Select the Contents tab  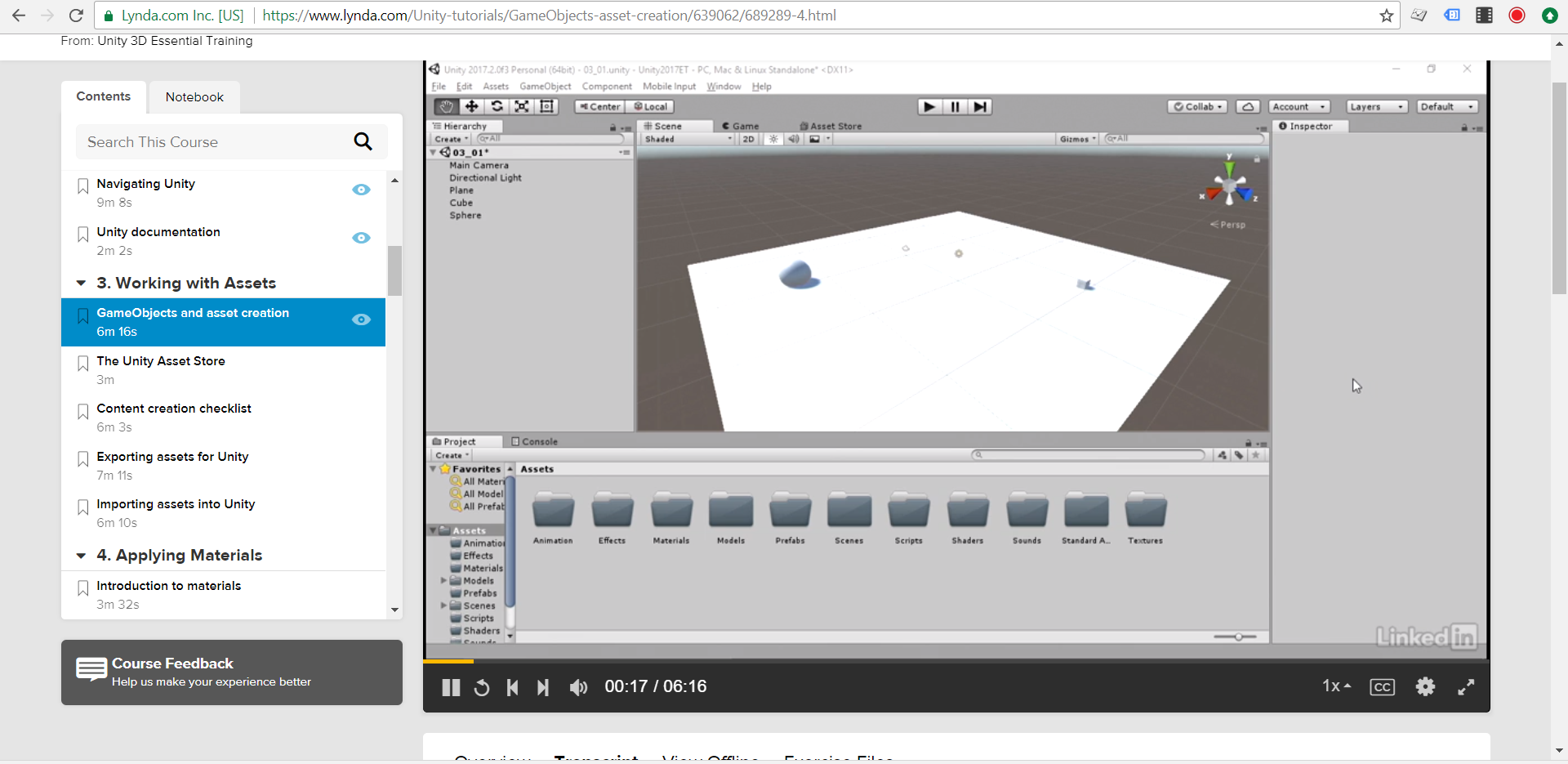tap(104, 96)
